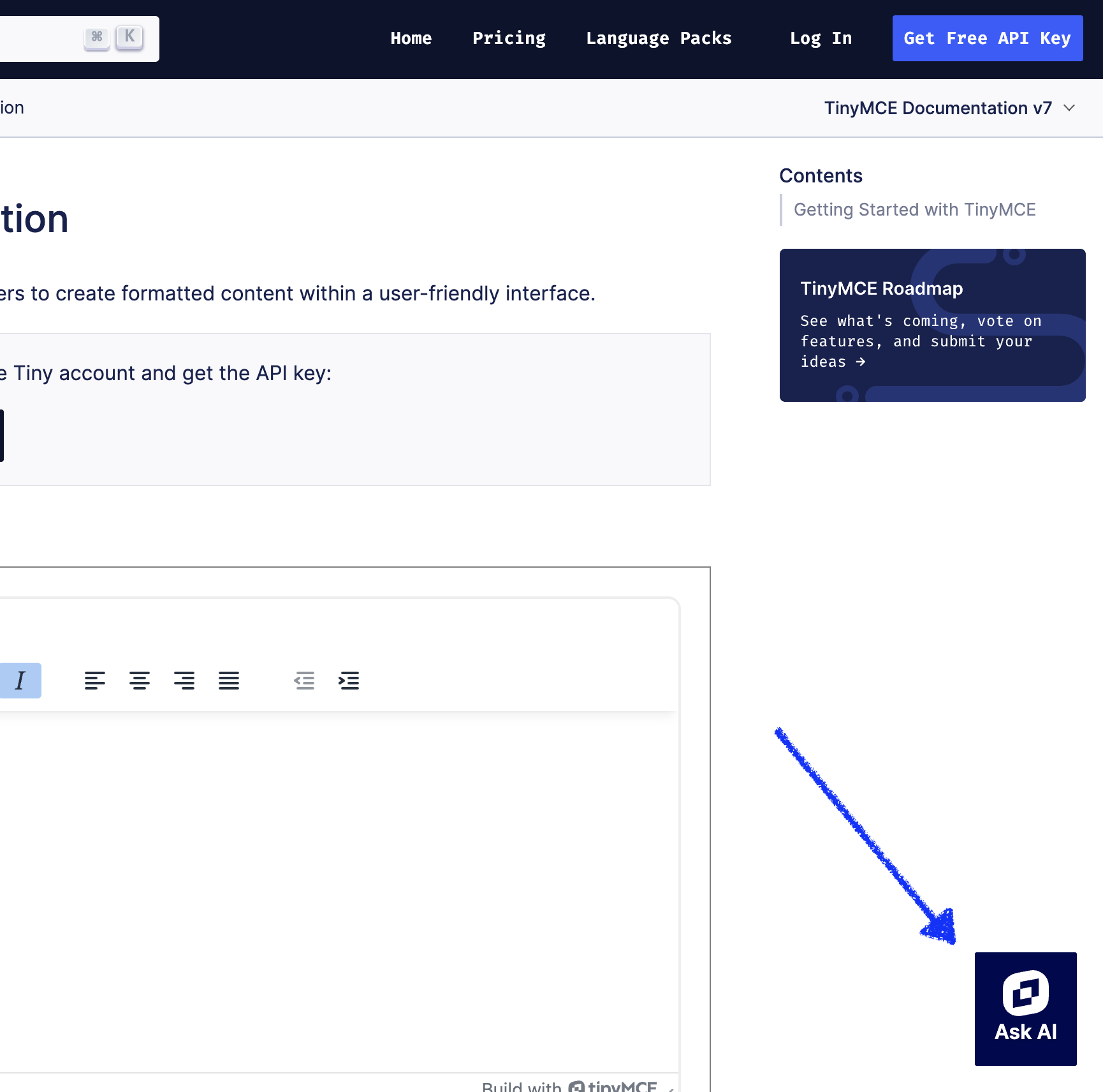Expand TinyMCE Documentation v7 version dropdown

[x=950, y=108]
